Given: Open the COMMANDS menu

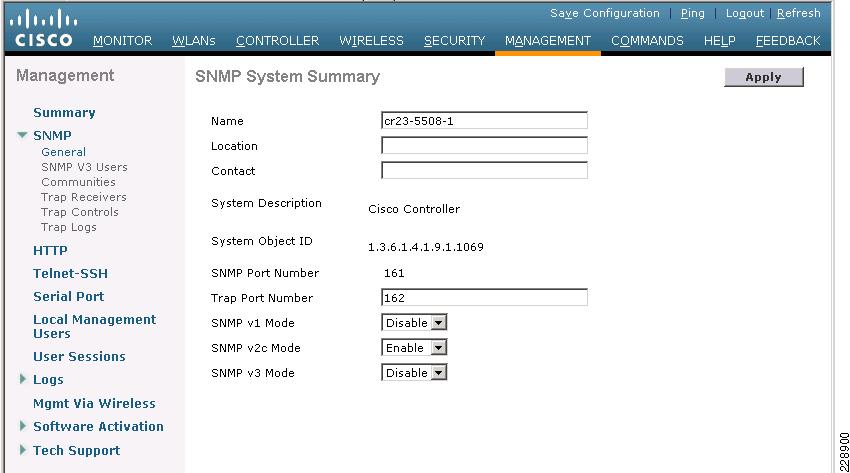Looking at the screenshot, I should point(647,41).
